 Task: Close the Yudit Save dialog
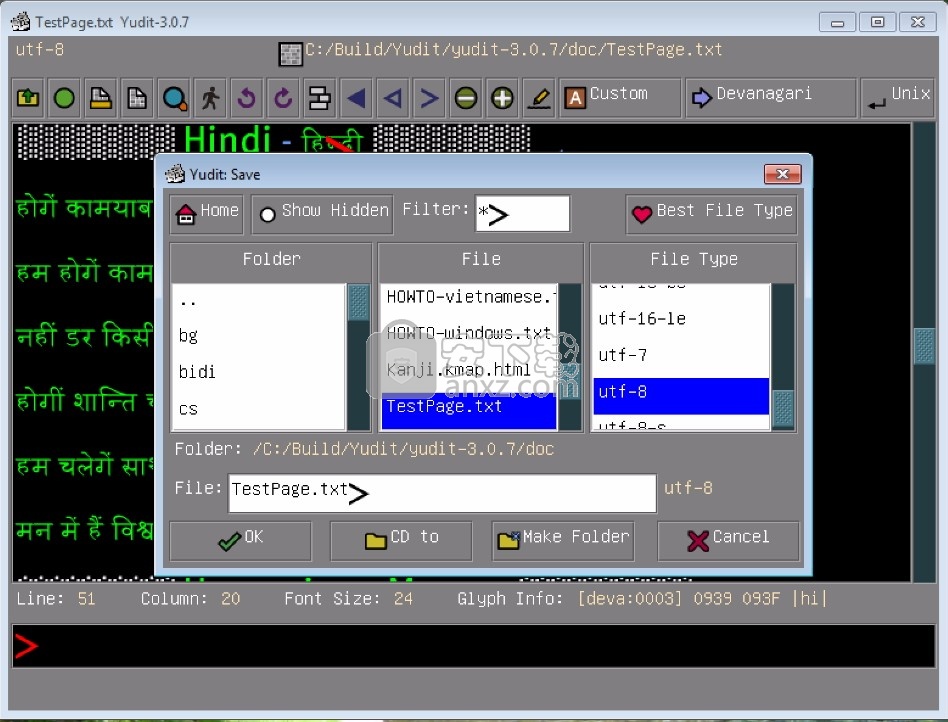point(782,174)
